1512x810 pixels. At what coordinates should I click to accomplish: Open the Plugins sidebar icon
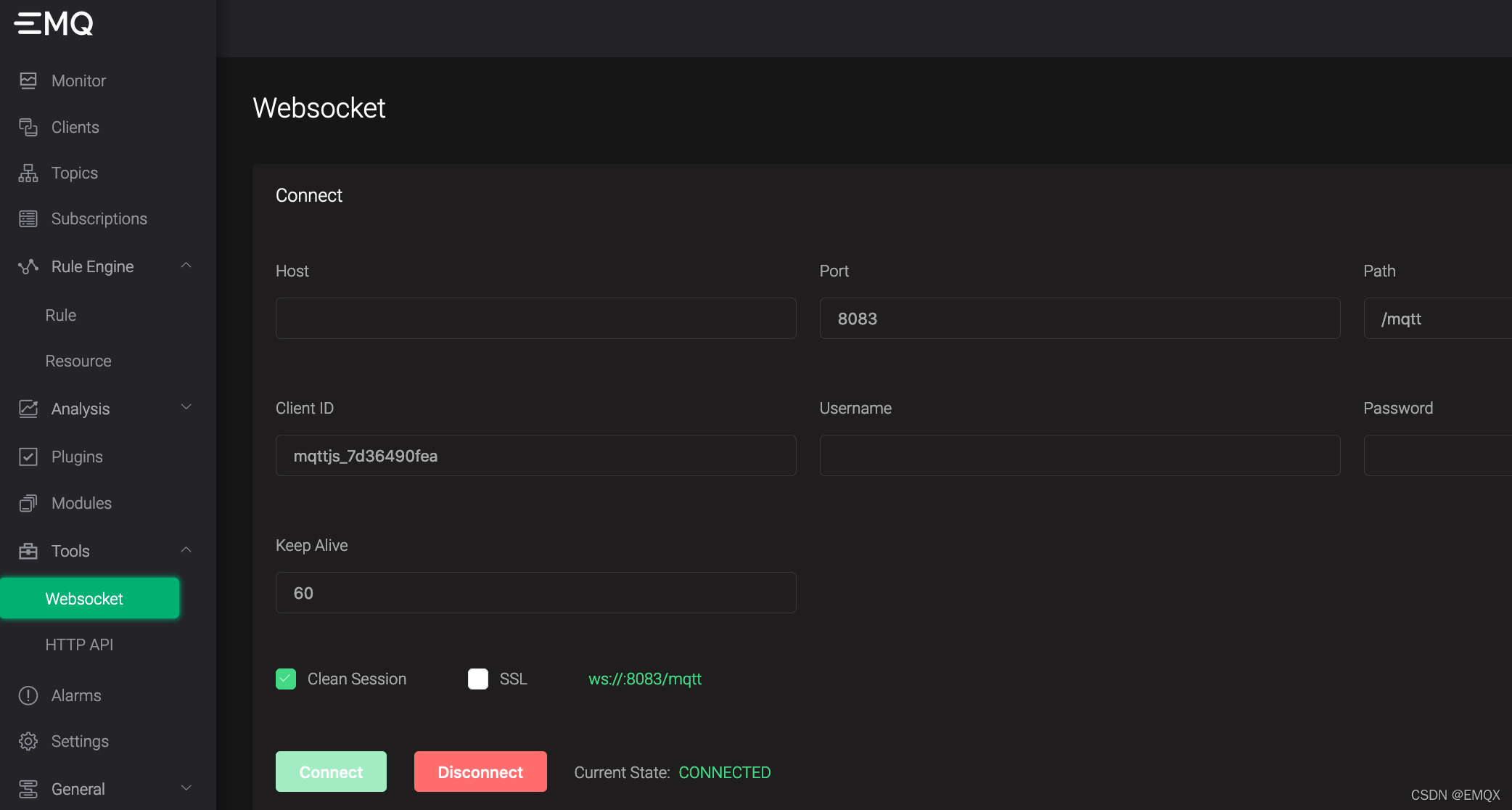[x=28, y=457]
